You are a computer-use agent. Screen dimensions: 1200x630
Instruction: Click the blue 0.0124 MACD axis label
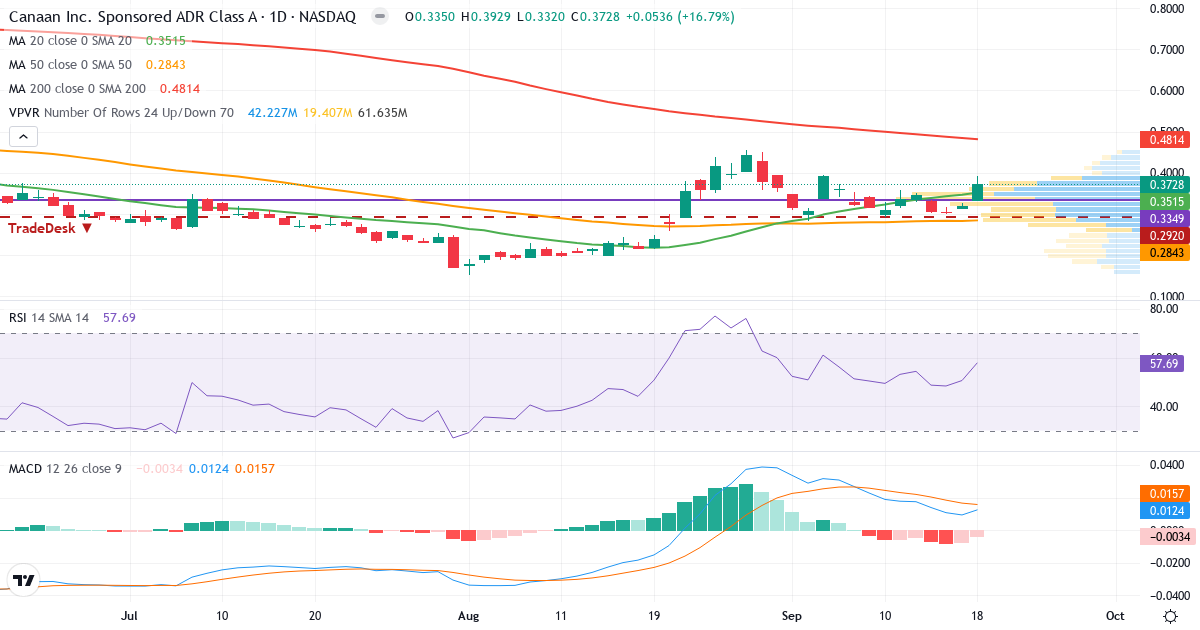(x=1165, y=510)
